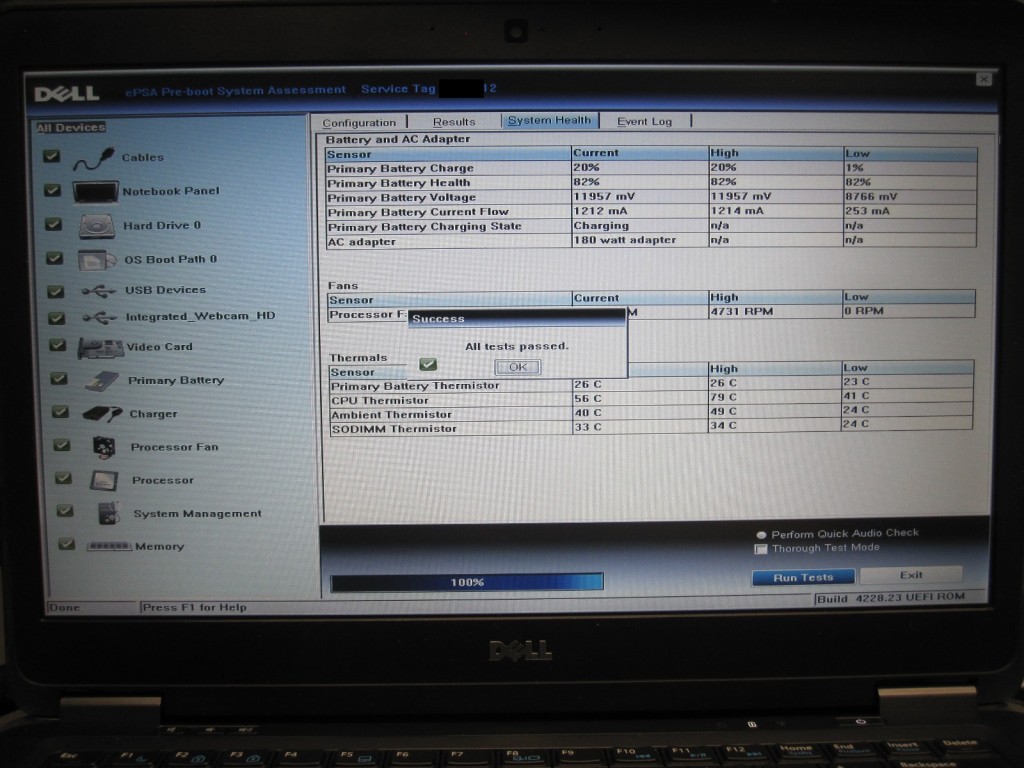Select the OS Boot Path 0 icon
This screenshot has width=1024, height=768.
tap(97, 260)
